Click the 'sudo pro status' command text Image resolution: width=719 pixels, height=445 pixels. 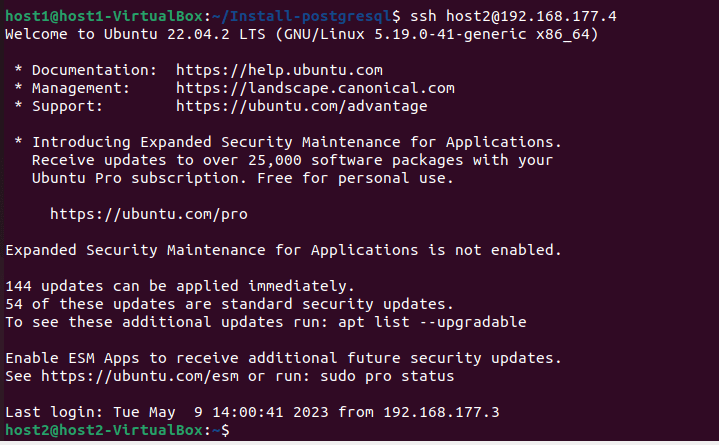tap(387, 376)
